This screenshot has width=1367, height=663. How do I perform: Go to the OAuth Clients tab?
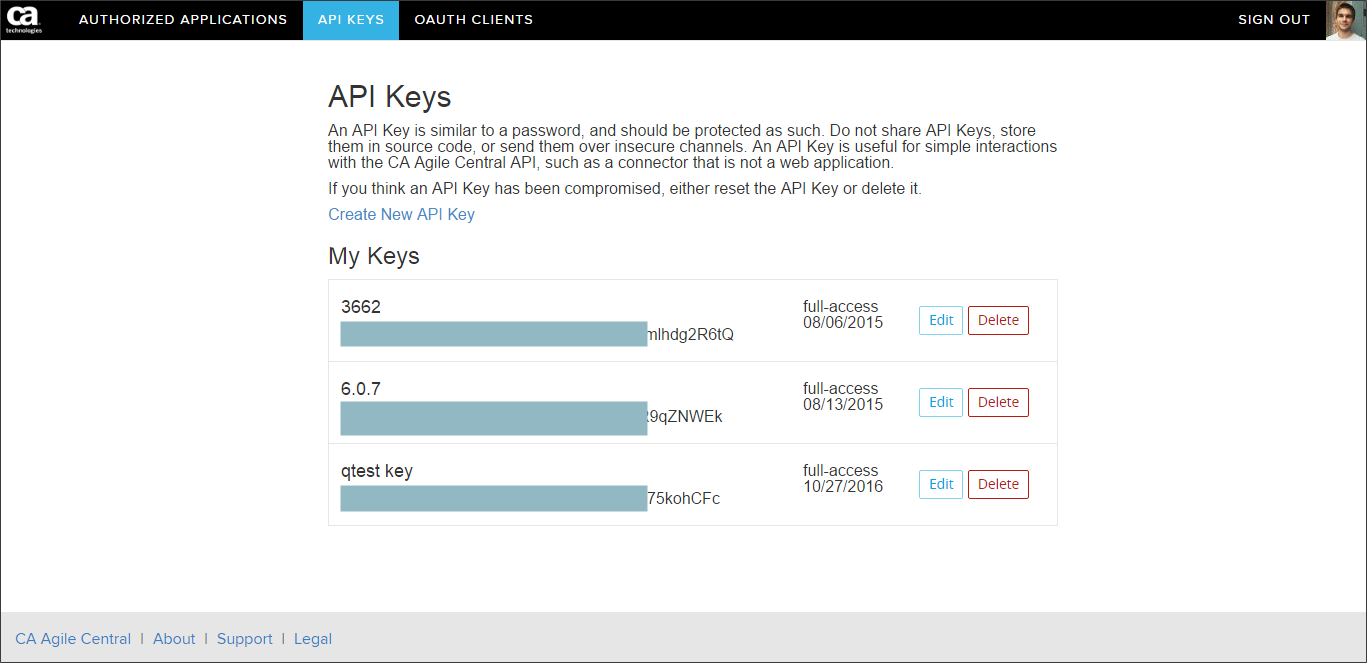pyautogui.click(x=473, y=20)
